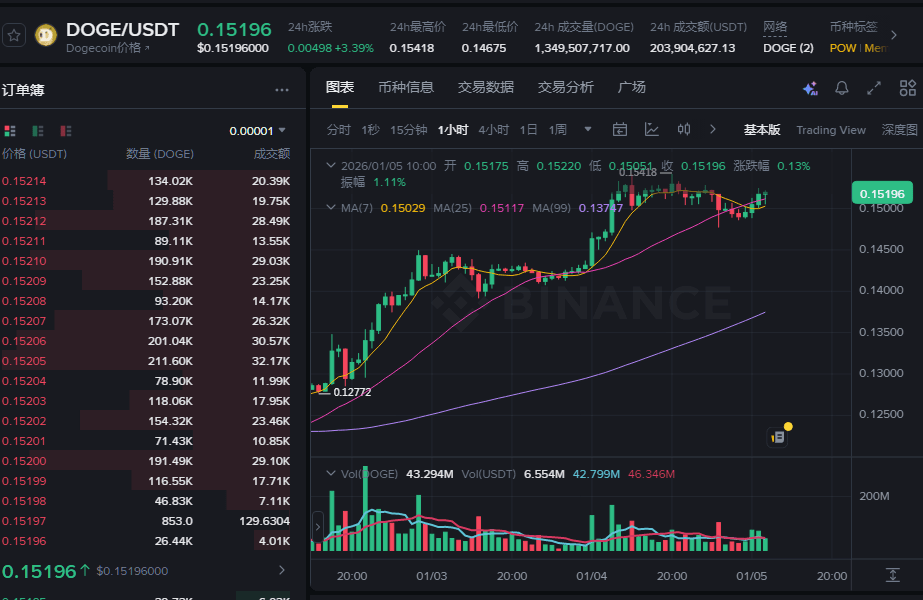Open price alert bell icon
The image size is (923, 600).
(x=842, y=88)
